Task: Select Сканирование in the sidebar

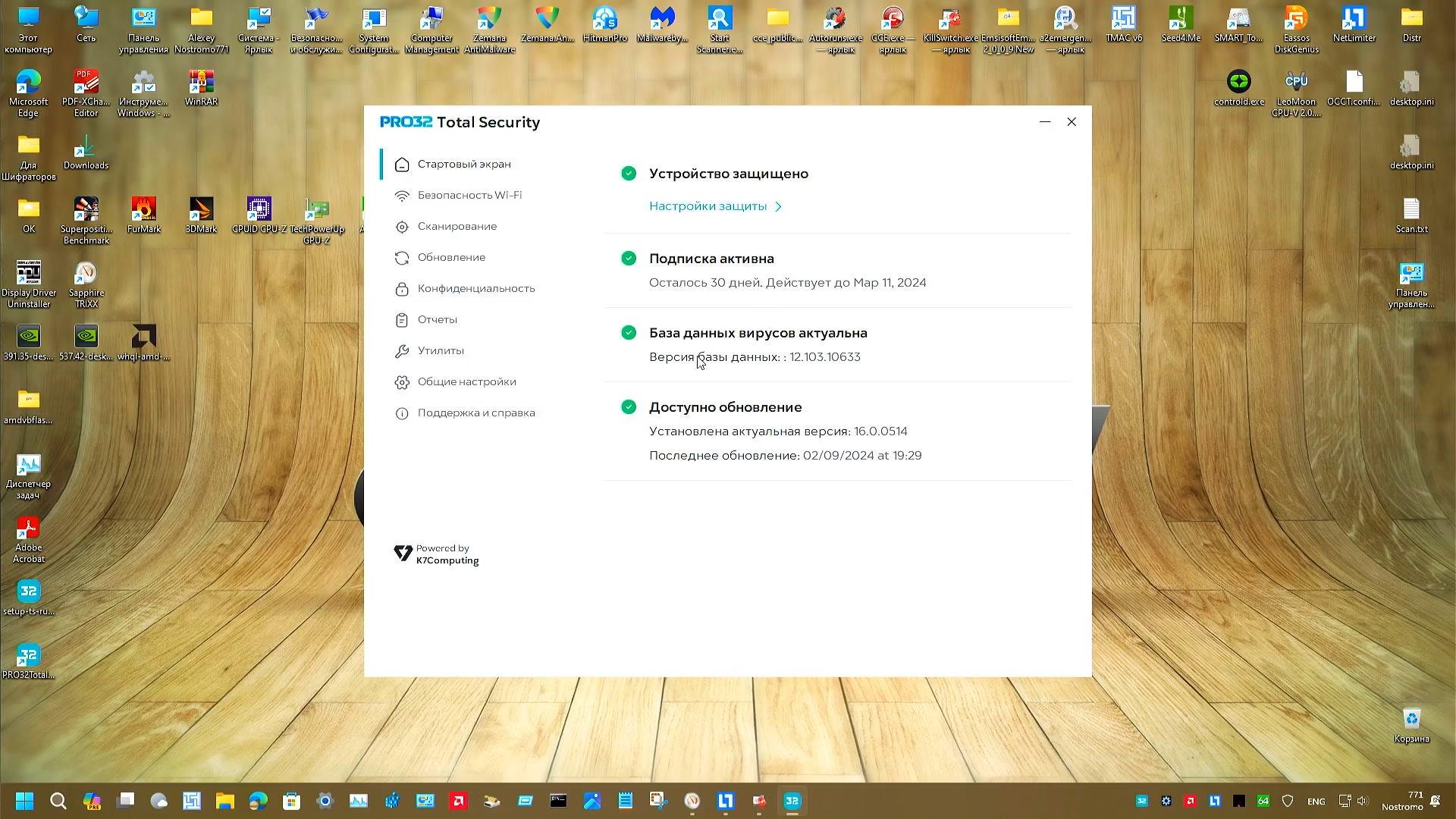Action: pyautogui.click(x=457, y=227)
